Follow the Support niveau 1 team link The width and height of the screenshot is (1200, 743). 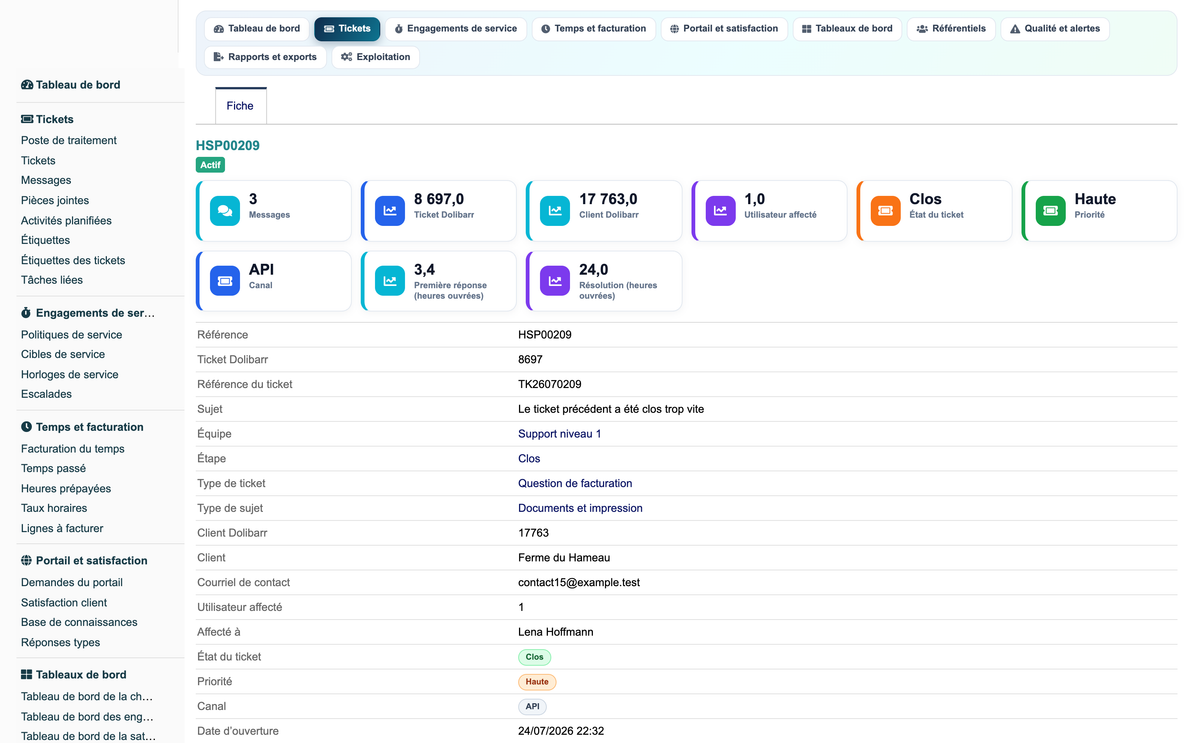[560, 434]
